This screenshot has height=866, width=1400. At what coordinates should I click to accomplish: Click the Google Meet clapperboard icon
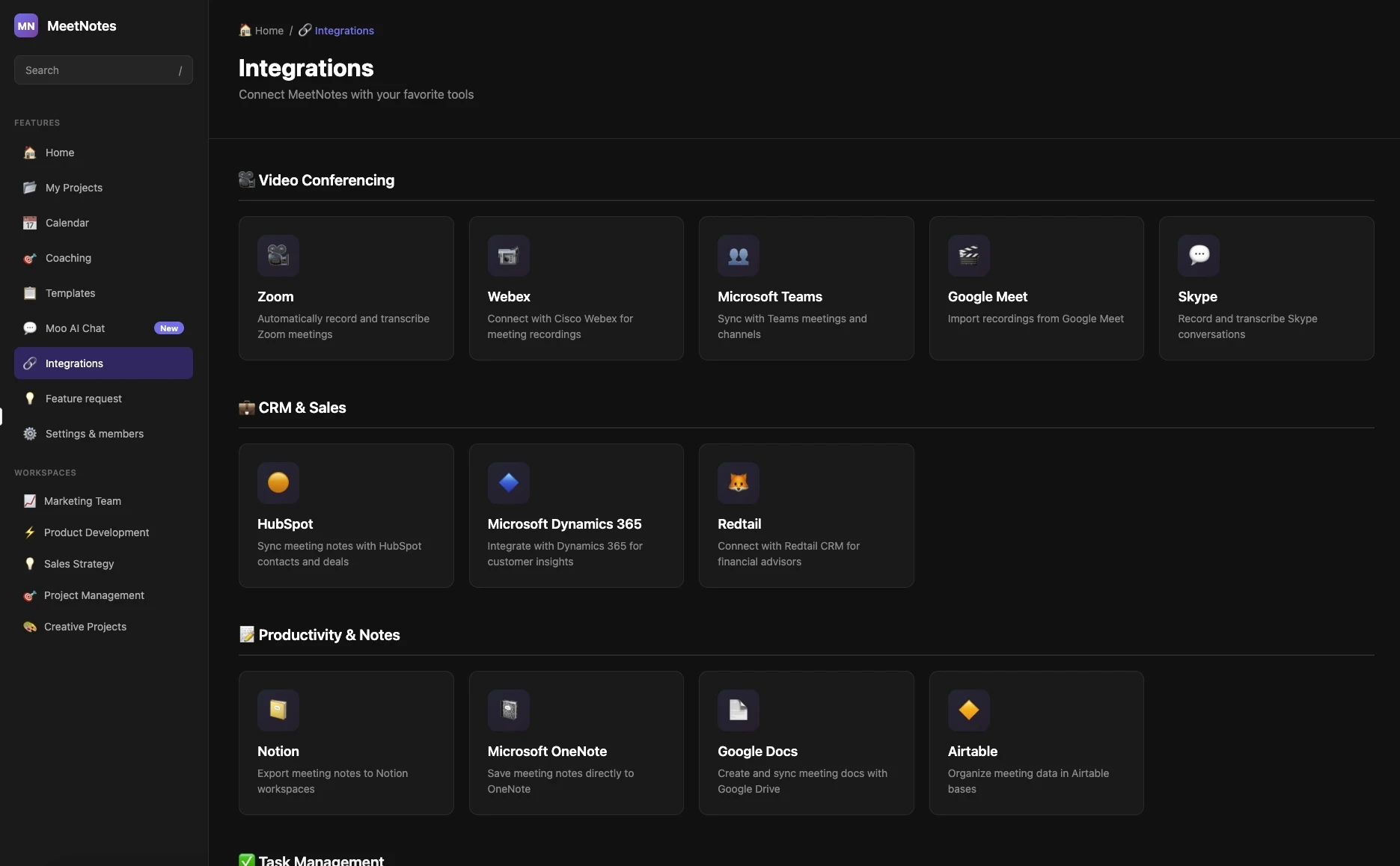coord(969,256)
